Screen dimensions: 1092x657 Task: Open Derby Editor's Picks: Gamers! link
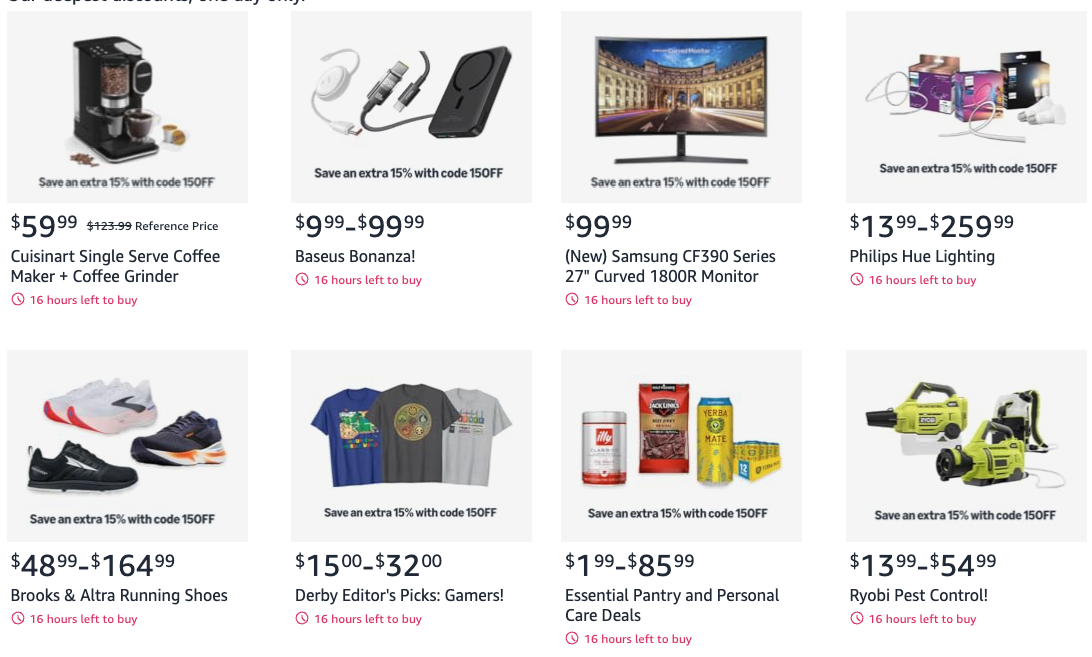[x=399, y=595]
